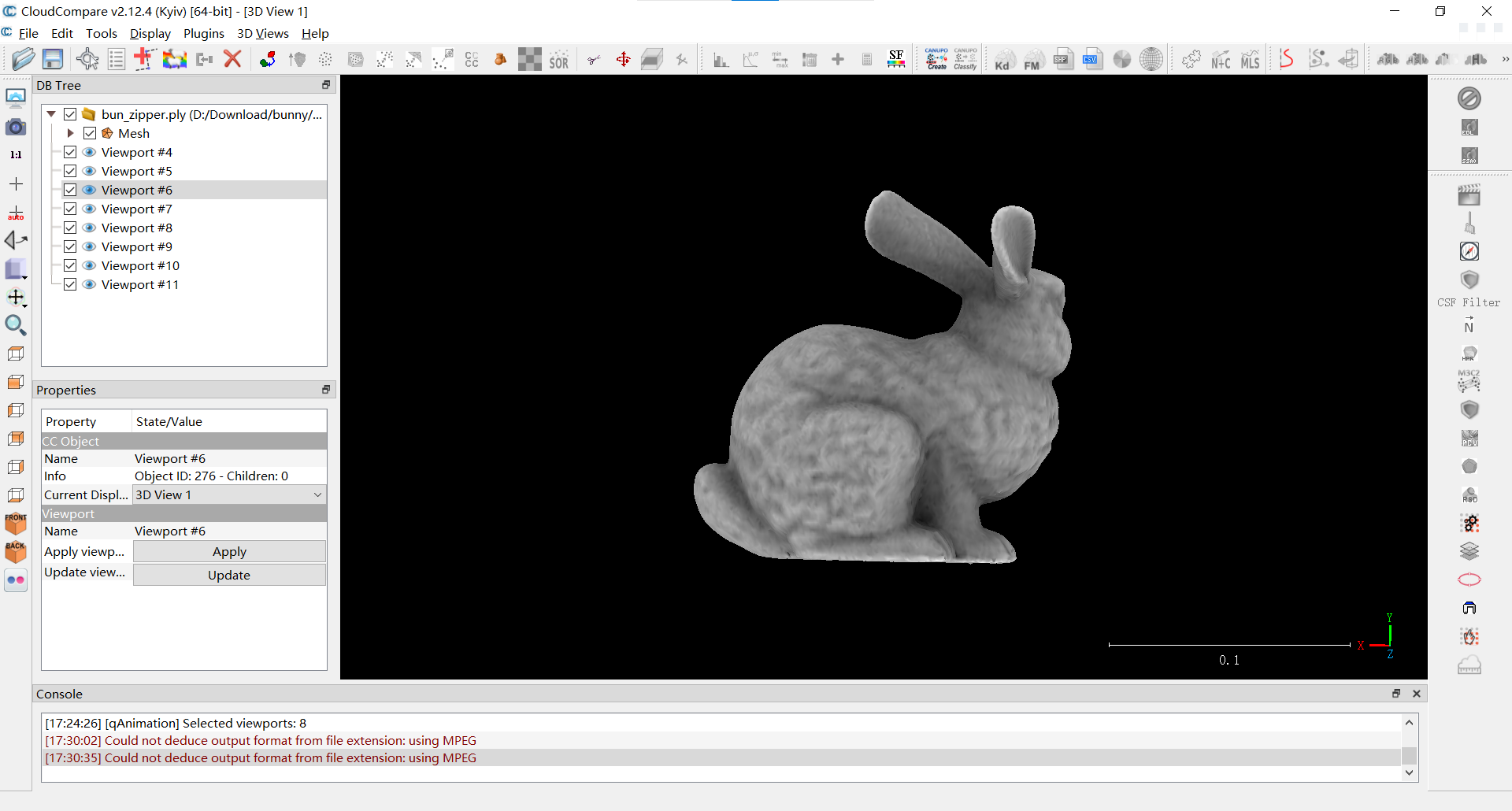Click the Update viewport button
The width and height of the screenshot is (1512, 811).
(229, 575)
